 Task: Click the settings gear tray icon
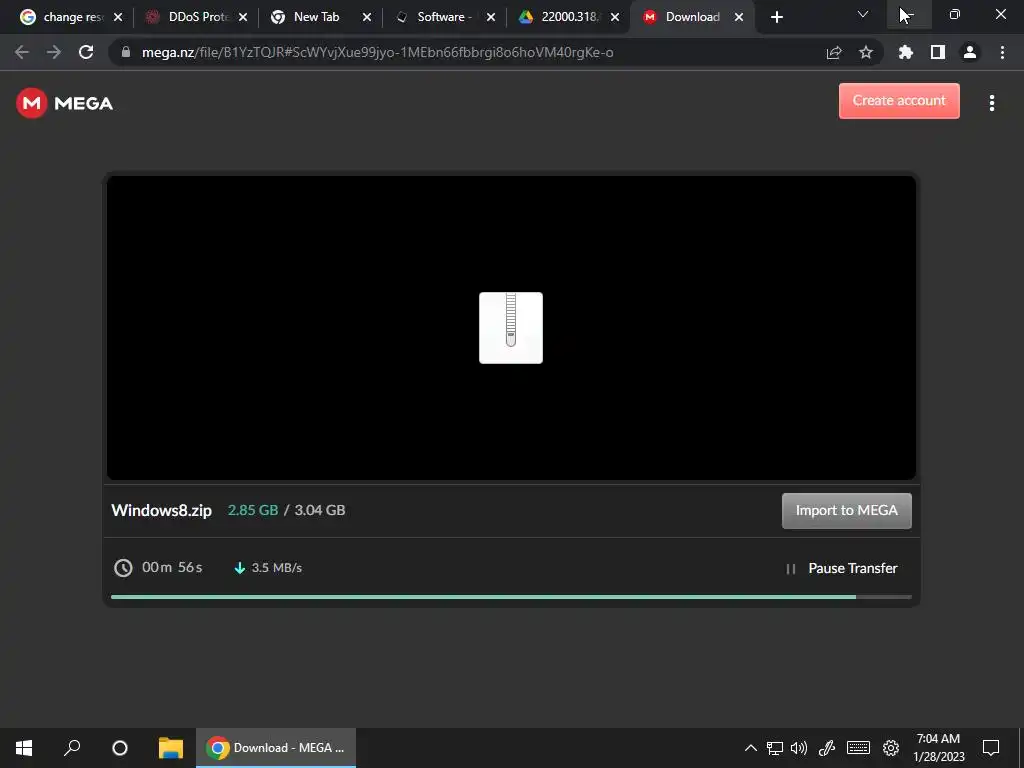tap(891, 748)
